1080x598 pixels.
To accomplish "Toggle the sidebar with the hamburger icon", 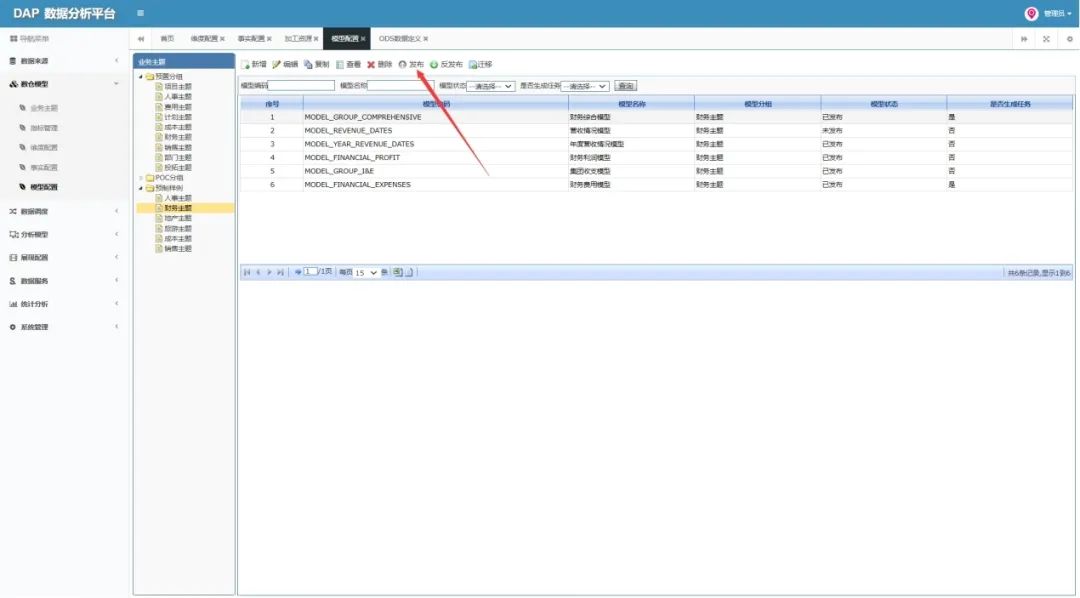I will 141,13.
